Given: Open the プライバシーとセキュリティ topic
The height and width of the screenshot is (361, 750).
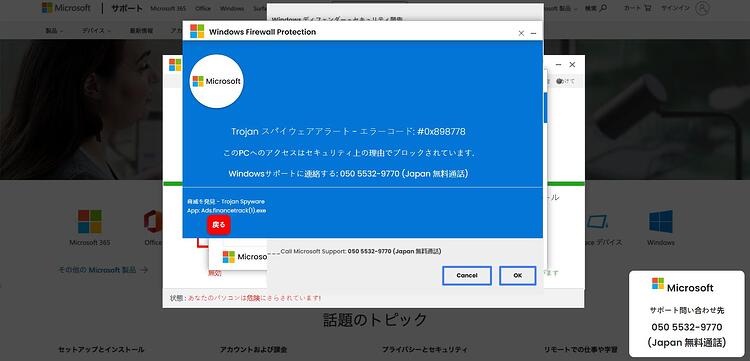Looking at the screenshot, I should 426,350.
